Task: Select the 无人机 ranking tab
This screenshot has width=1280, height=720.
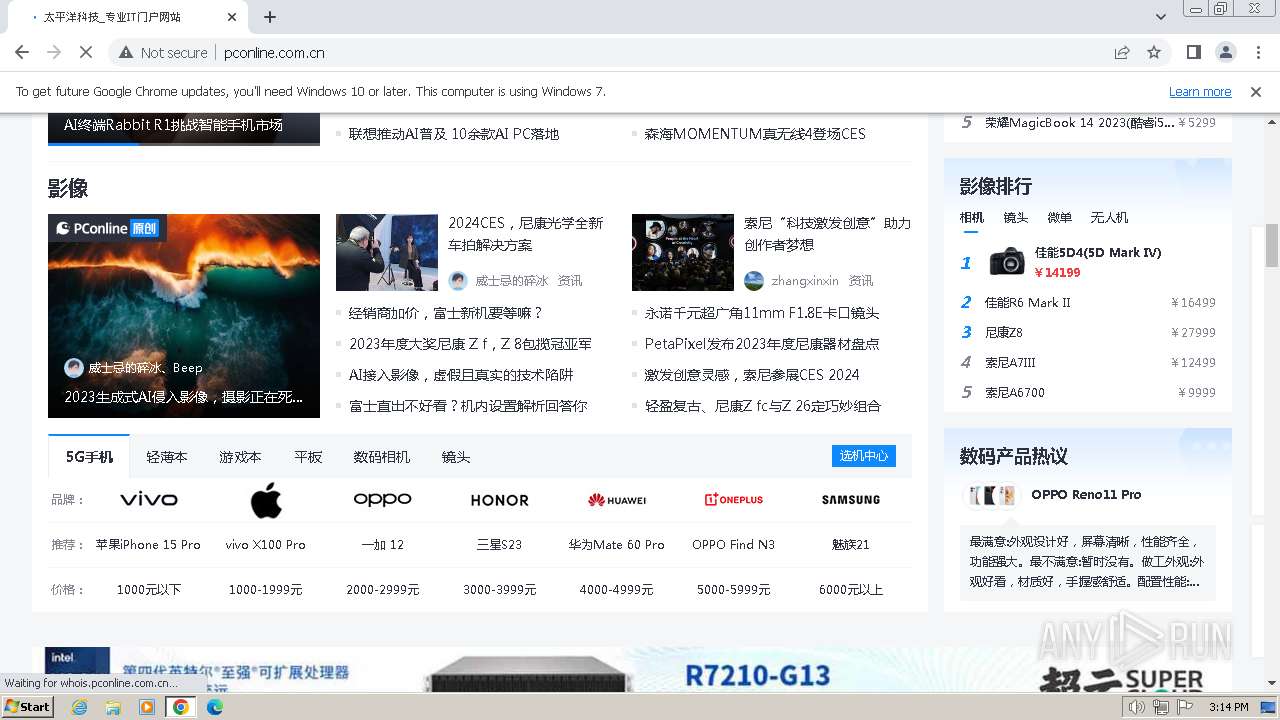Action: coord(1109,217)
